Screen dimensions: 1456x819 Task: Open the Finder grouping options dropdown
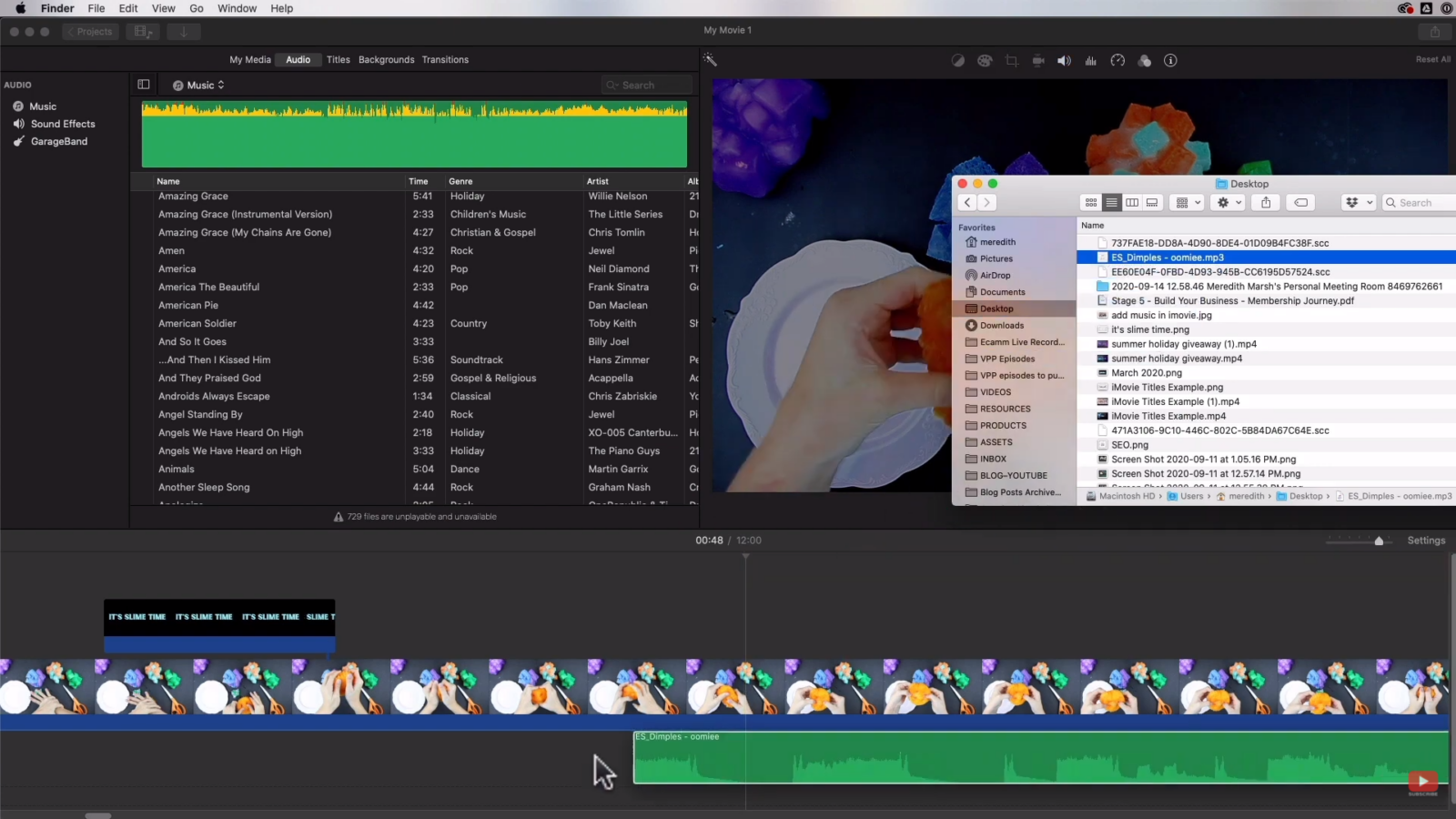pos(1186,202)
